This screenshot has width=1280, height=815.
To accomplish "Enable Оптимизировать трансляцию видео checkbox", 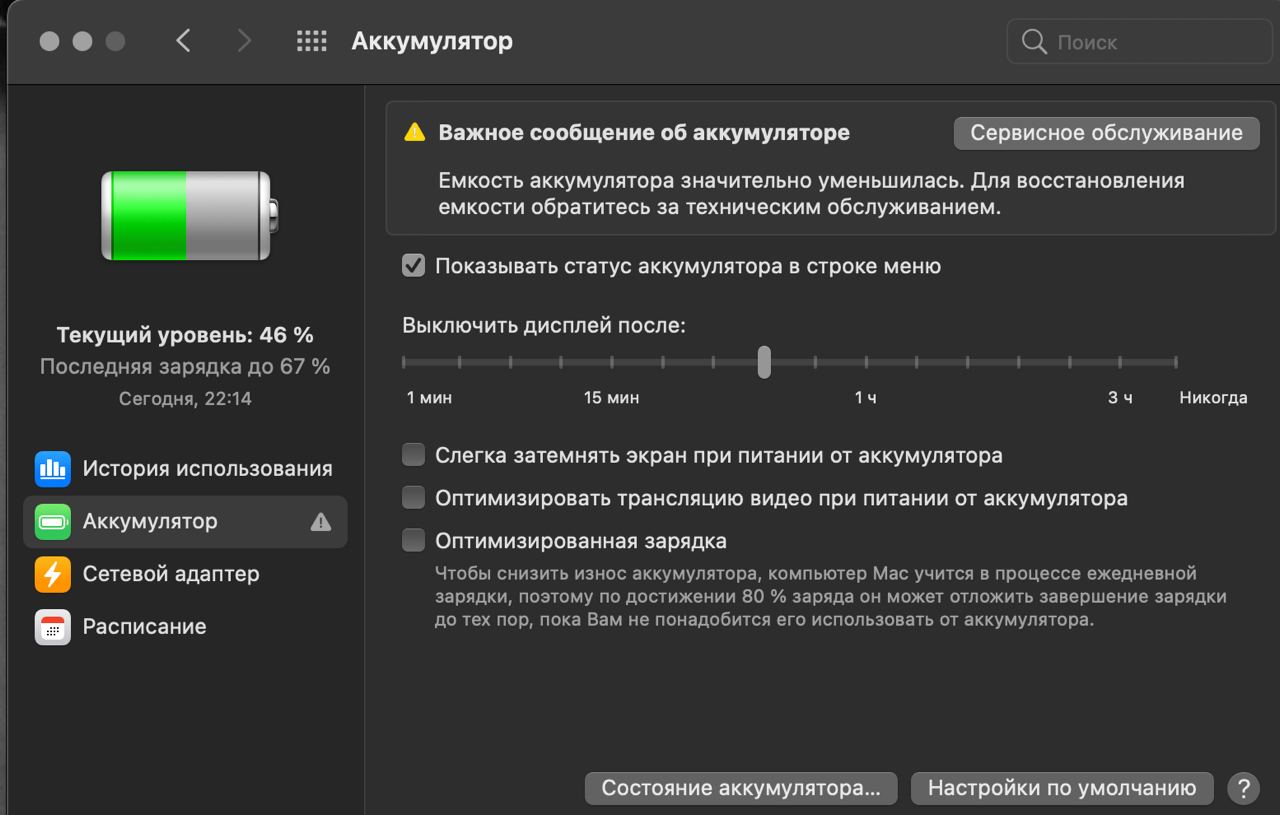I will 413,498.
